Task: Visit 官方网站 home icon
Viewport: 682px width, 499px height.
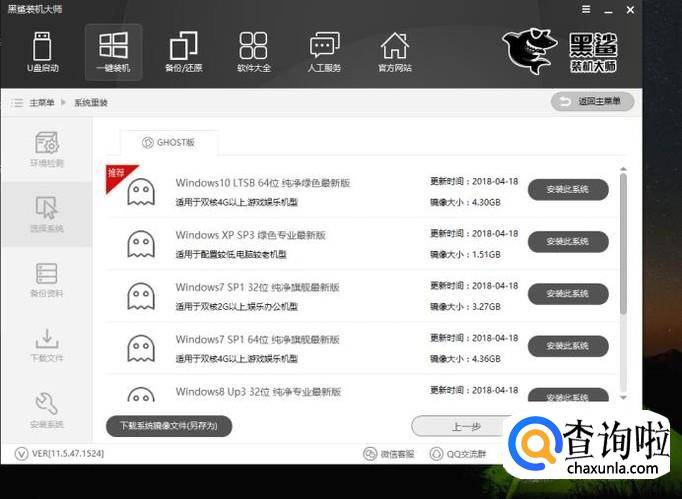Action: 394,52
